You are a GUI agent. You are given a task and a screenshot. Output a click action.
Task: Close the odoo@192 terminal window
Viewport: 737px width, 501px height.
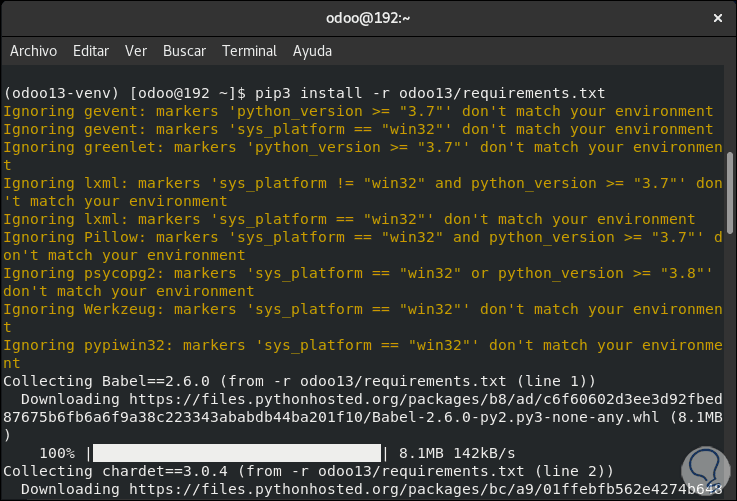[x=716, y=17]
